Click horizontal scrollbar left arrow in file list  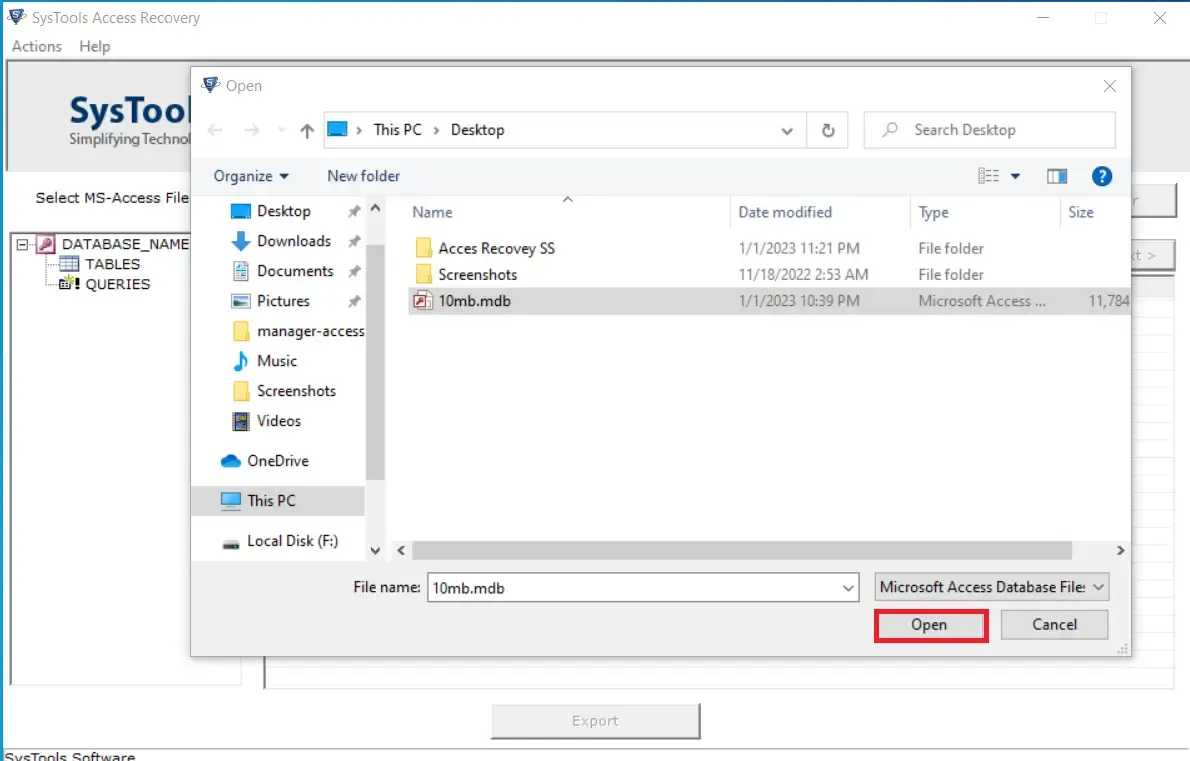(401, 551)
